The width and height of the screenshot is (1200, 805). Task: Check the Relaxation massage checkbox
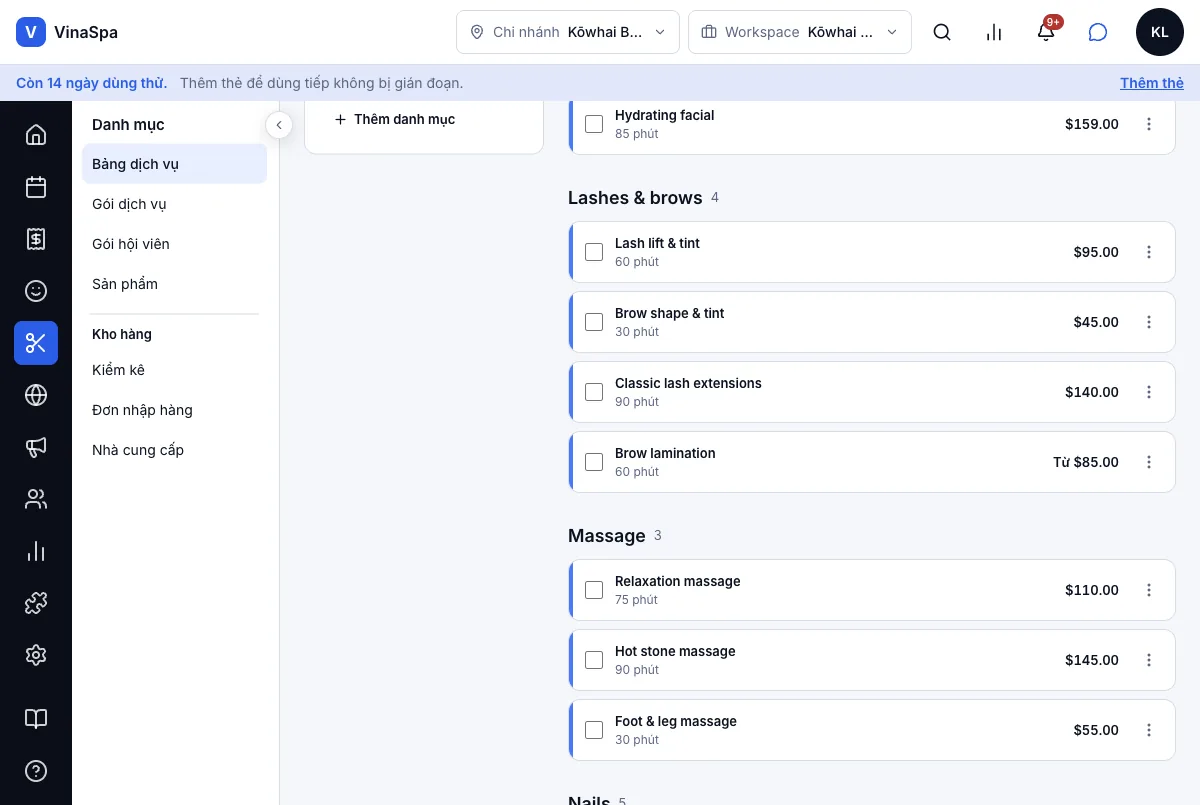tap(594, 590)
